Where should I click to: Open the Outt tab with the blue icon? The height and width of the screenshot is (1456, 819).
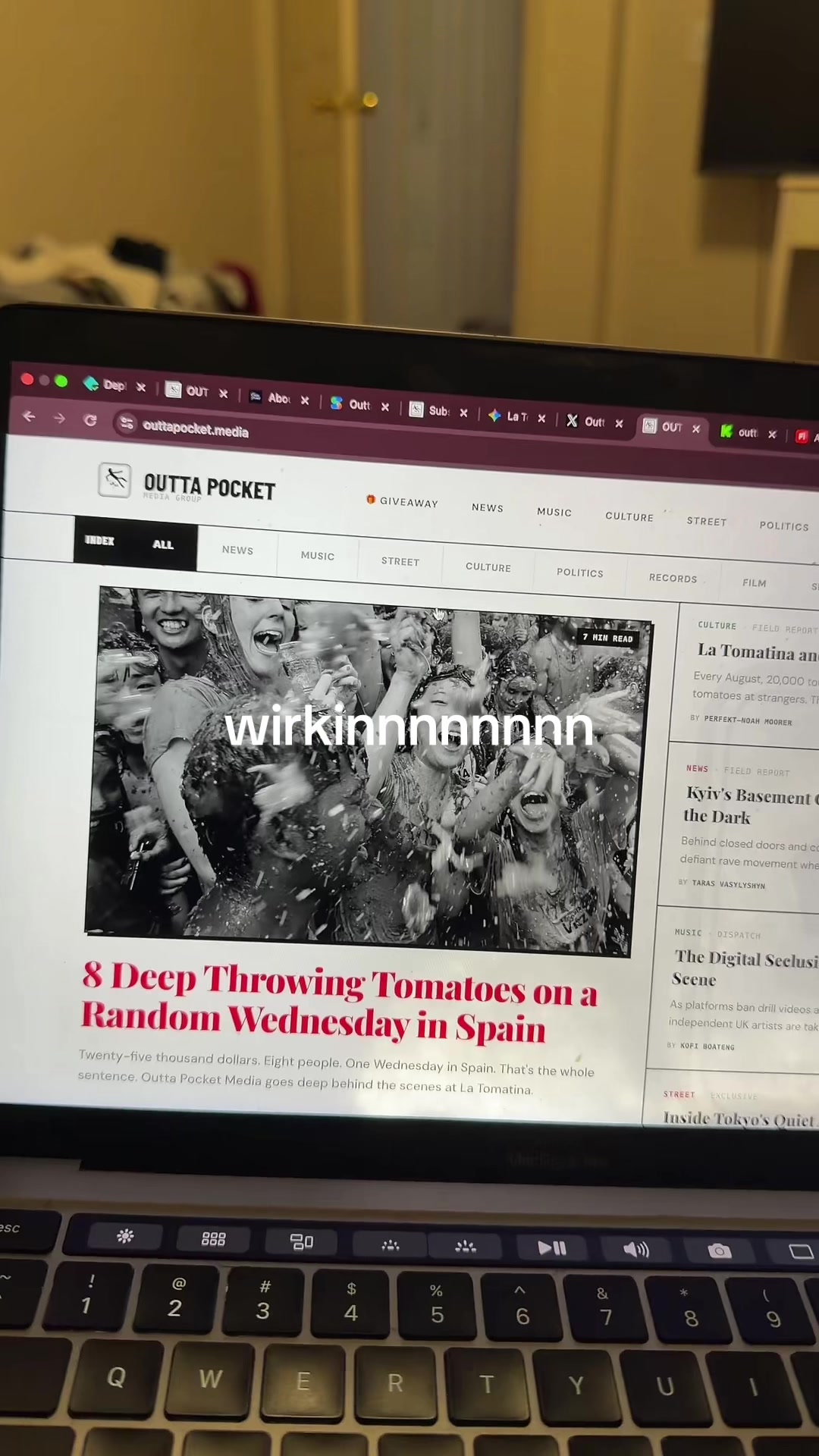point(350,404)
